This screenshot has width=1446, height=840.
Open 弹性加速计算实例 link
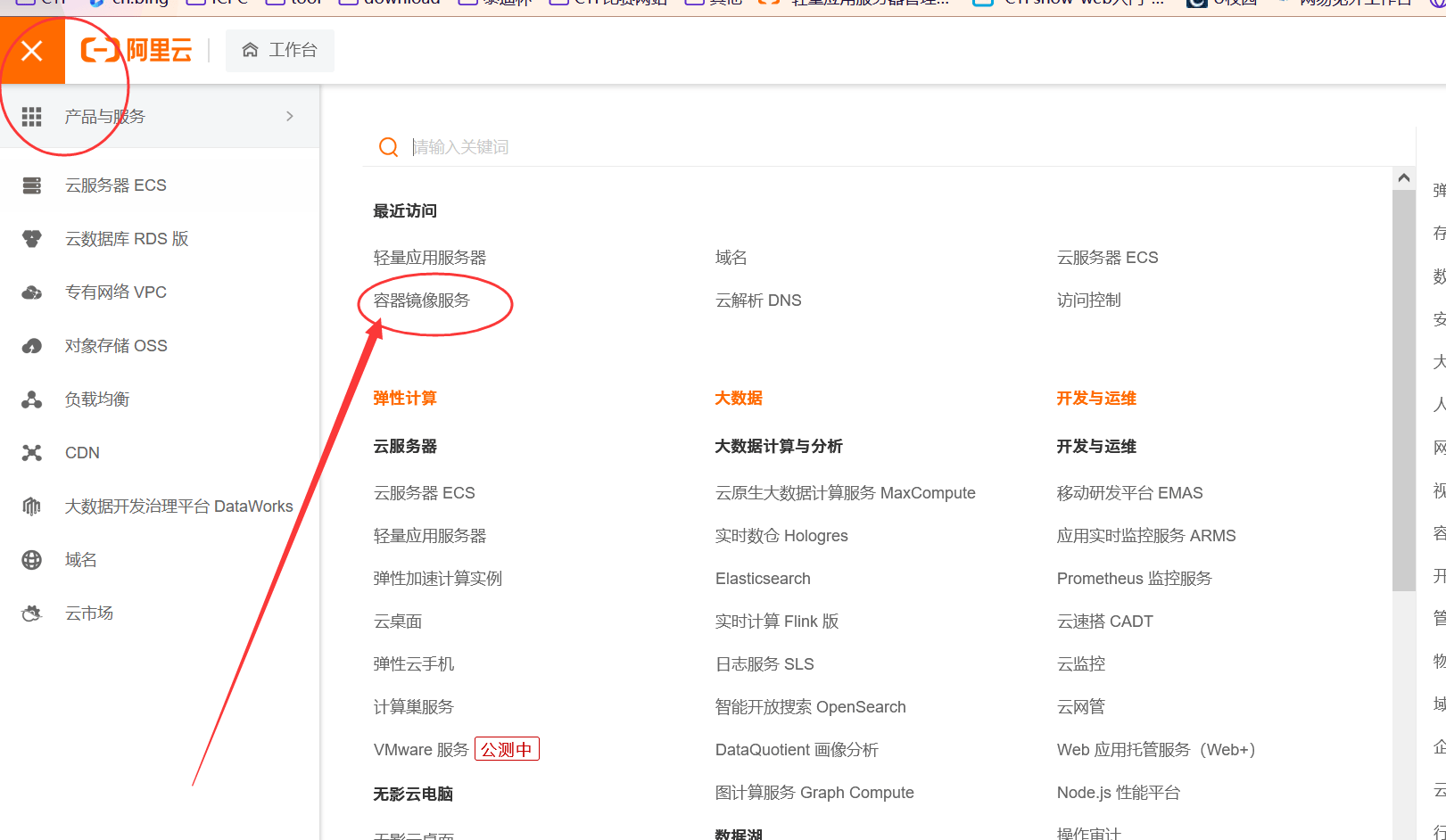tap(438, 579)
